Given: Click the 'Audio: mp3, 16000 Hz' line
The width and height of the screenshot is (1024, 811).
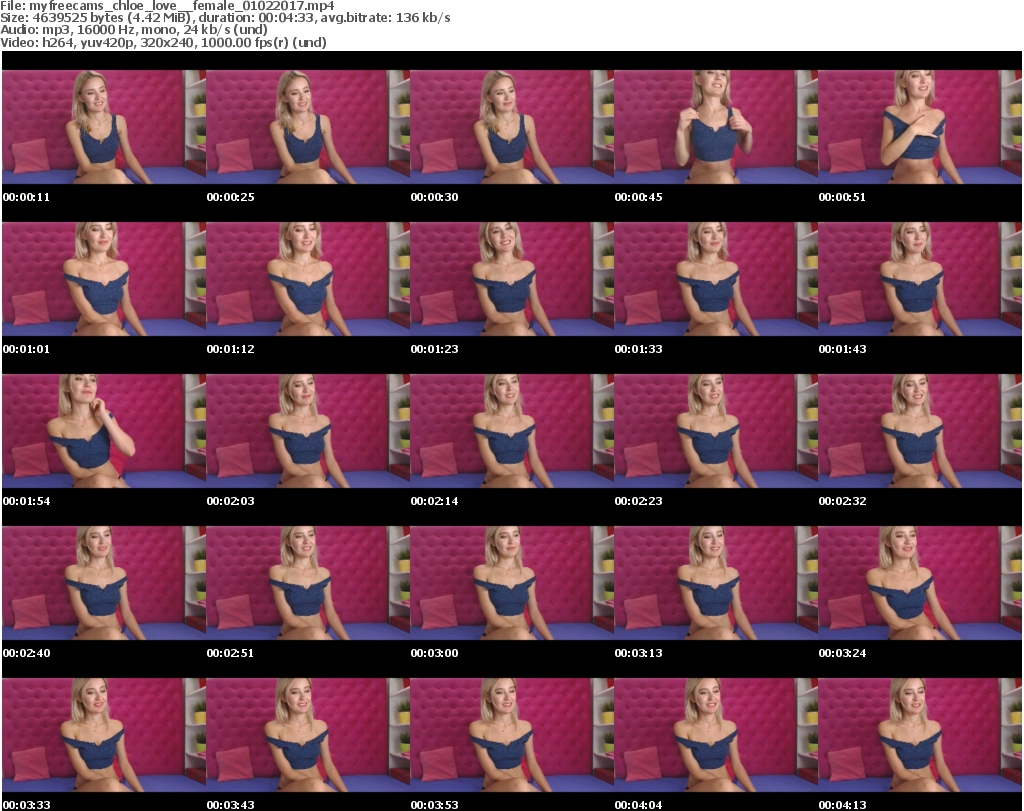Looking at the screenshot, I should click(x=134, y=30).
